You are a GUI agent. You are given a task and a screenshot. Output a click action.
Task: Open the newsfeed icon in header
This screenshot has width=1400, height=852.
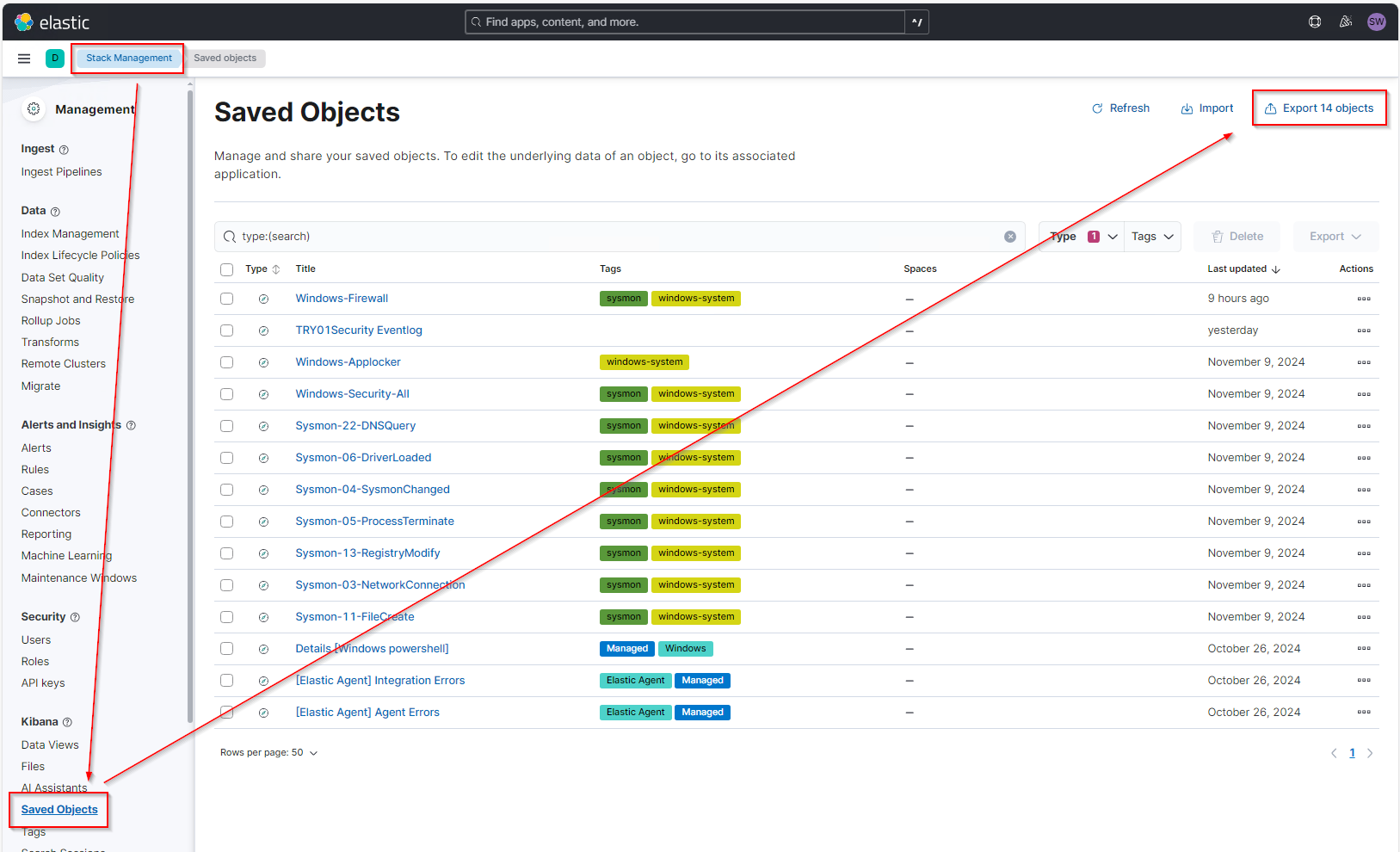[1346, 22]
